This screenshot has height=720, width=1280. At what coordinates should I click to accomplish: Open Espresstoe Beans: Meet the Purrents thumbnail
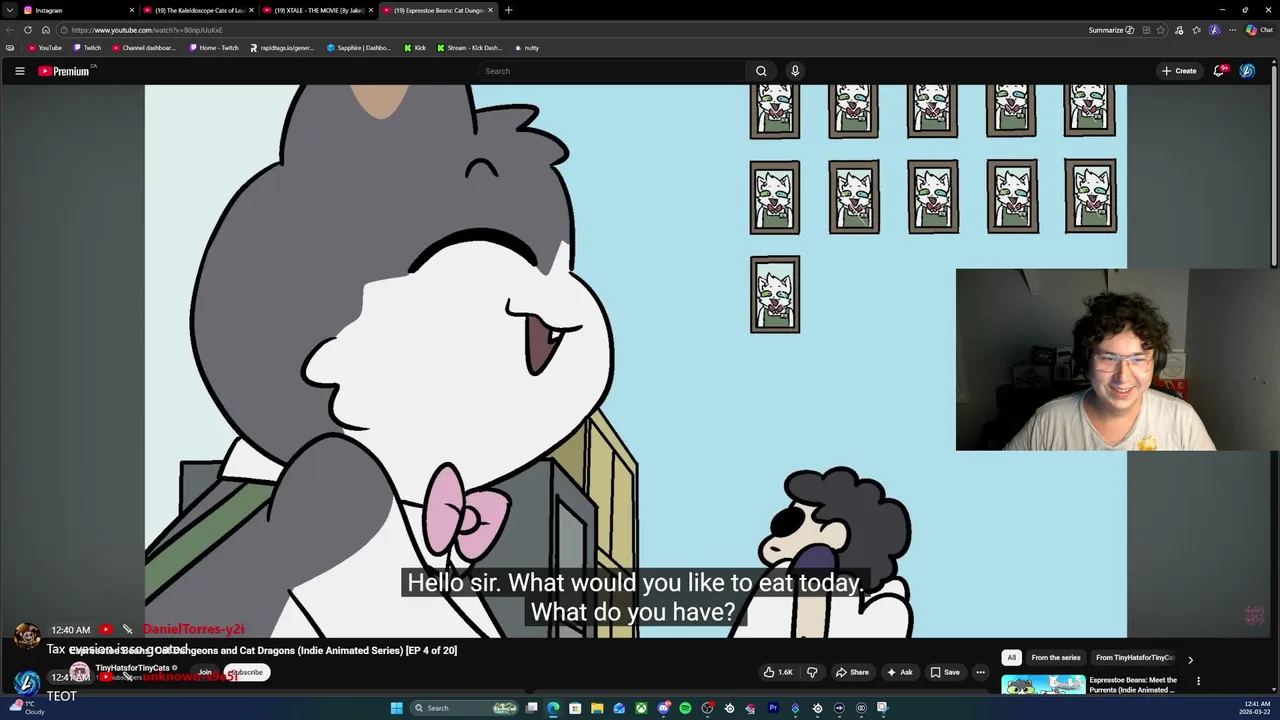pos(1043,684)
